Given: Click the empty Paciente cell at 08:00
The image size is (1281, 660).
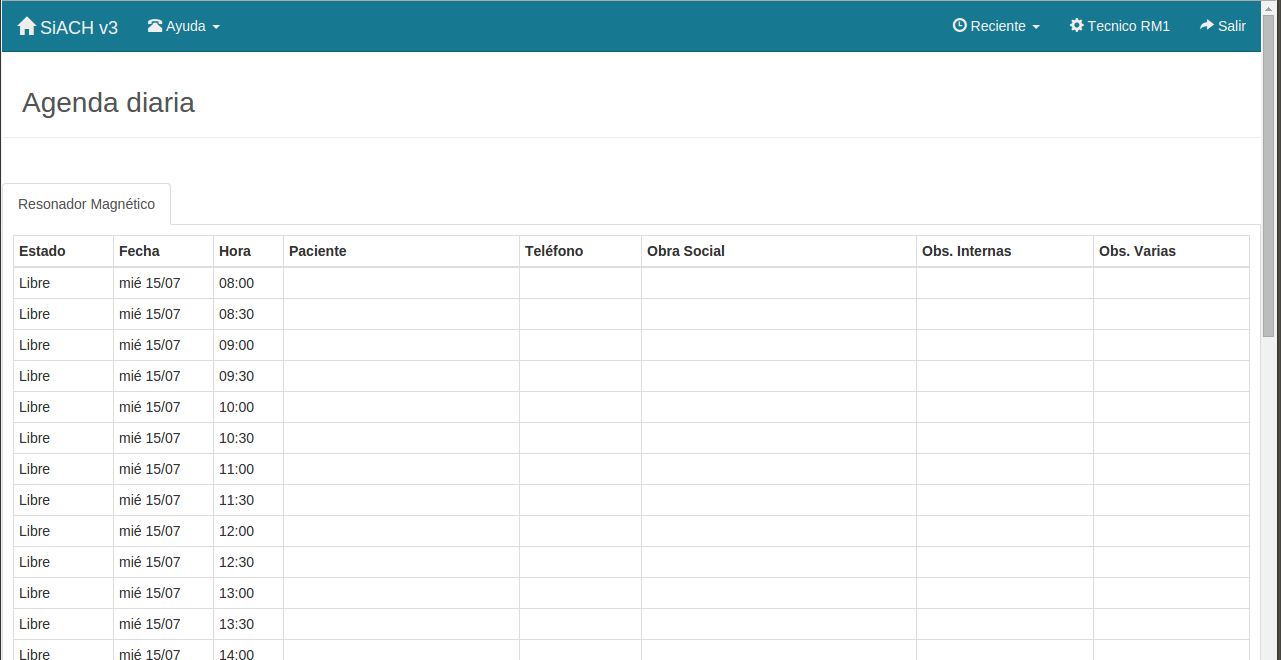Looking at the screenshot, I should coord(401,283).
